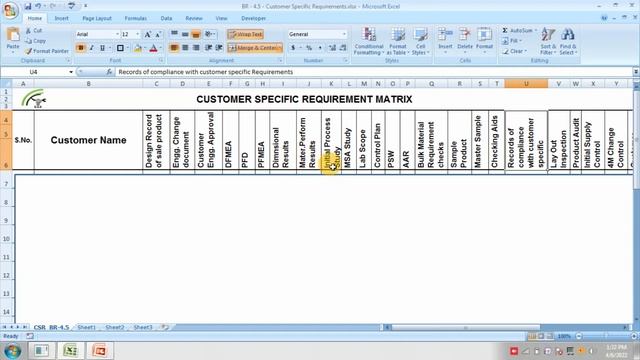Screen dimensions: 640x360
Task: Switch to the Review tab
Action: [x=194, y=18]
